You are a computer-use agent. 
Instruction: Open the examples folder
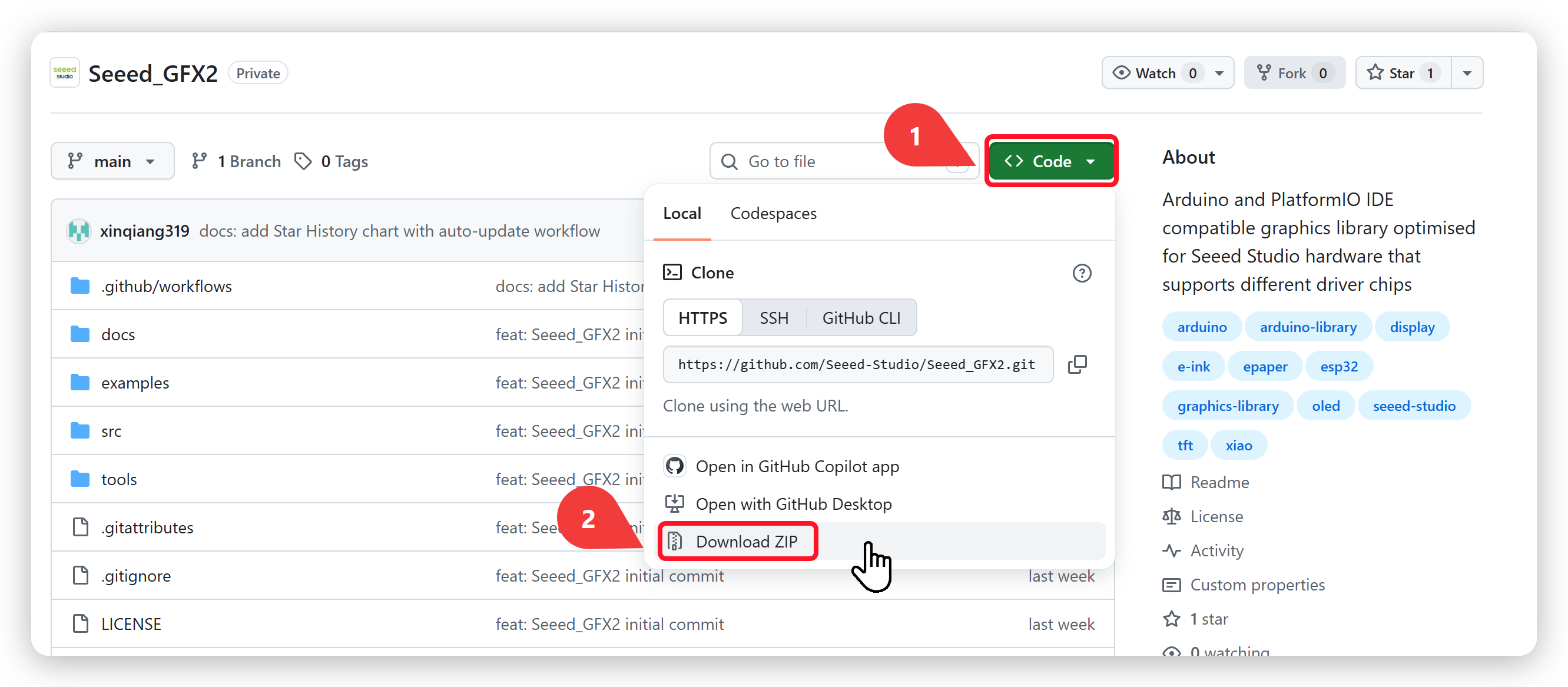pyautogui.click(x=135, y=383)
